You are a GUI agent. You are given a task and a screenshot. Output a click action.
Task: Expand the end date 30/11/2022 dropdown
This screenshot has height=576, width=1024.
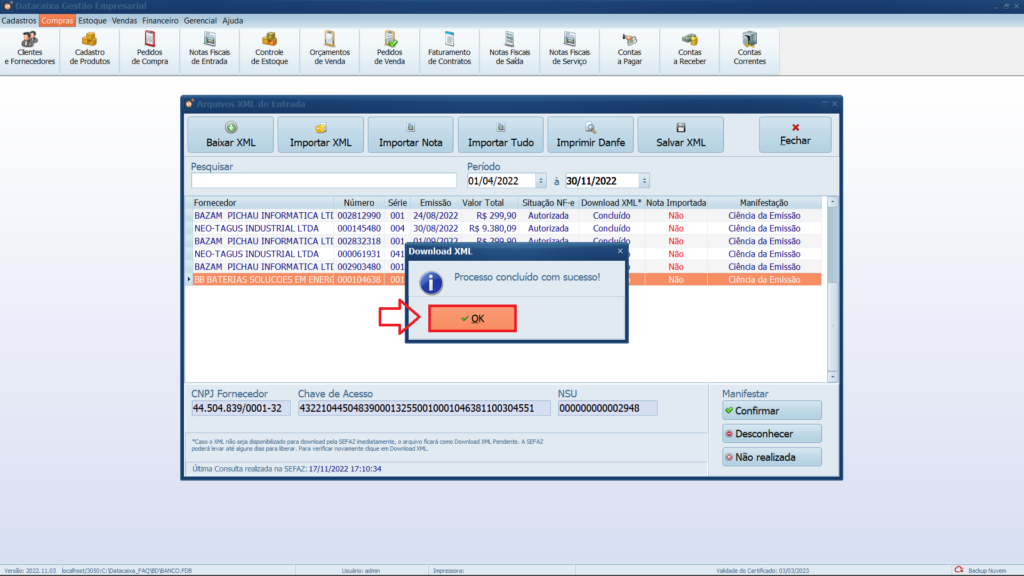click(x=645, y=181)
